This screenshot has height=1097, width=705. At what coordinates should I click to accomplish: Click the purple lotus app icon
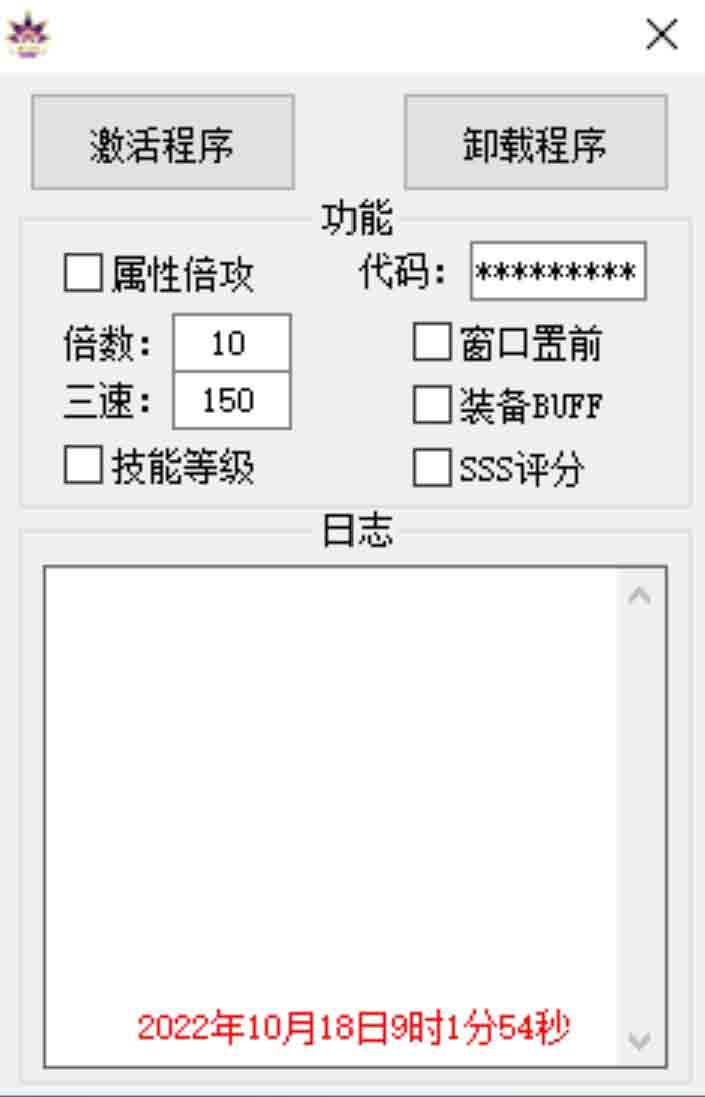click(x=28, y=35)
